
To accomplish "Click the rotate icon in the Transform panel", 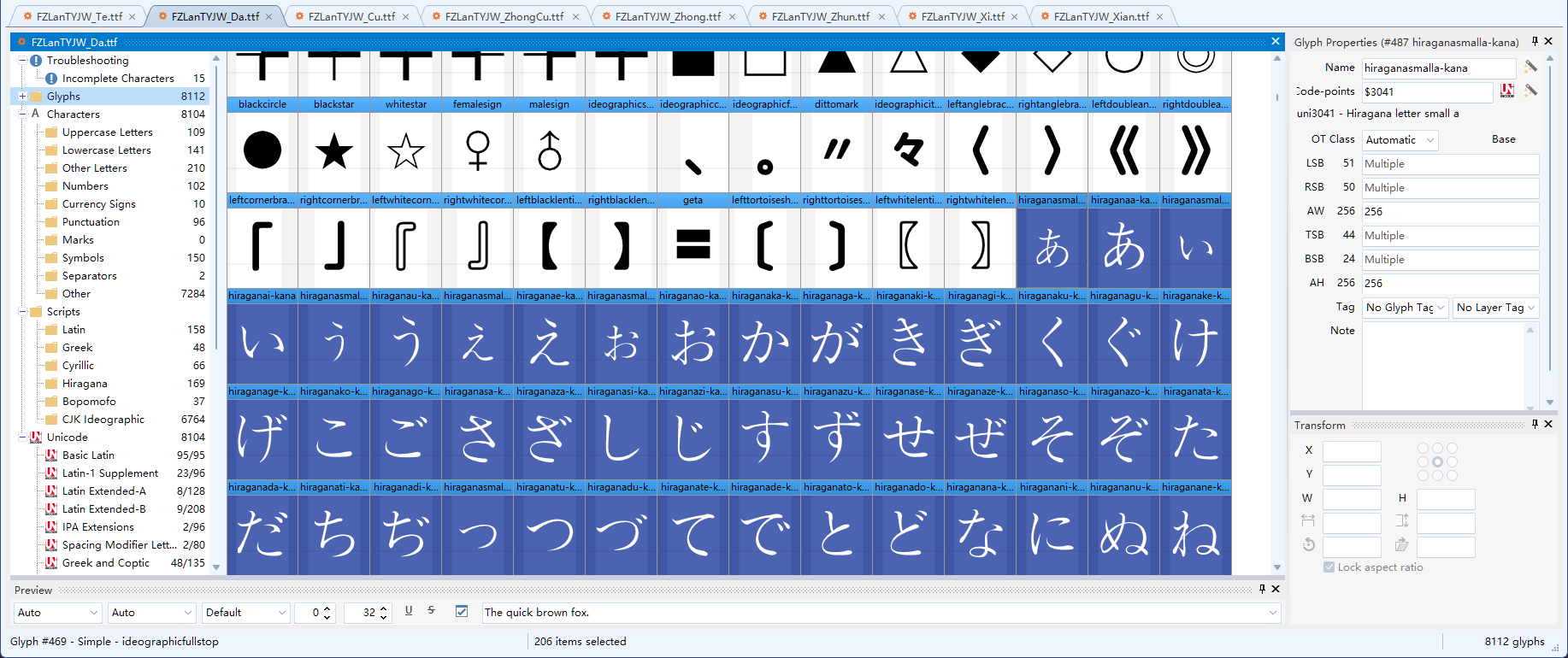I will (x=1308, y=545).
